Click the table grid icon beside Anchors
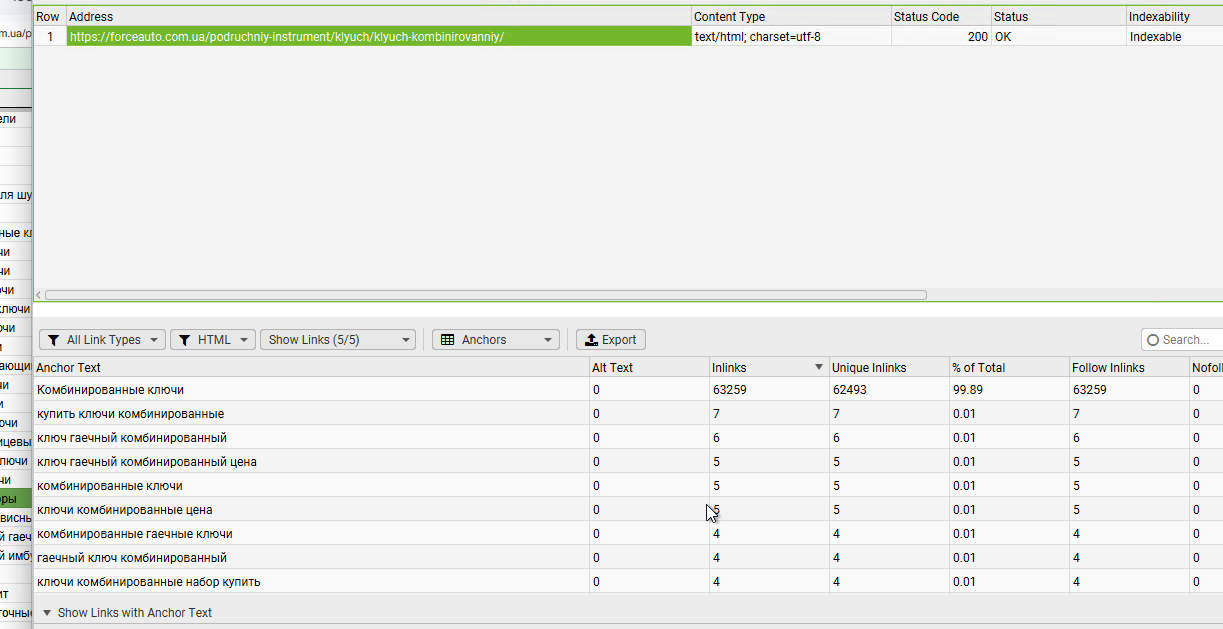Screen dimensions: 1223x629 [x=448, y=340]
